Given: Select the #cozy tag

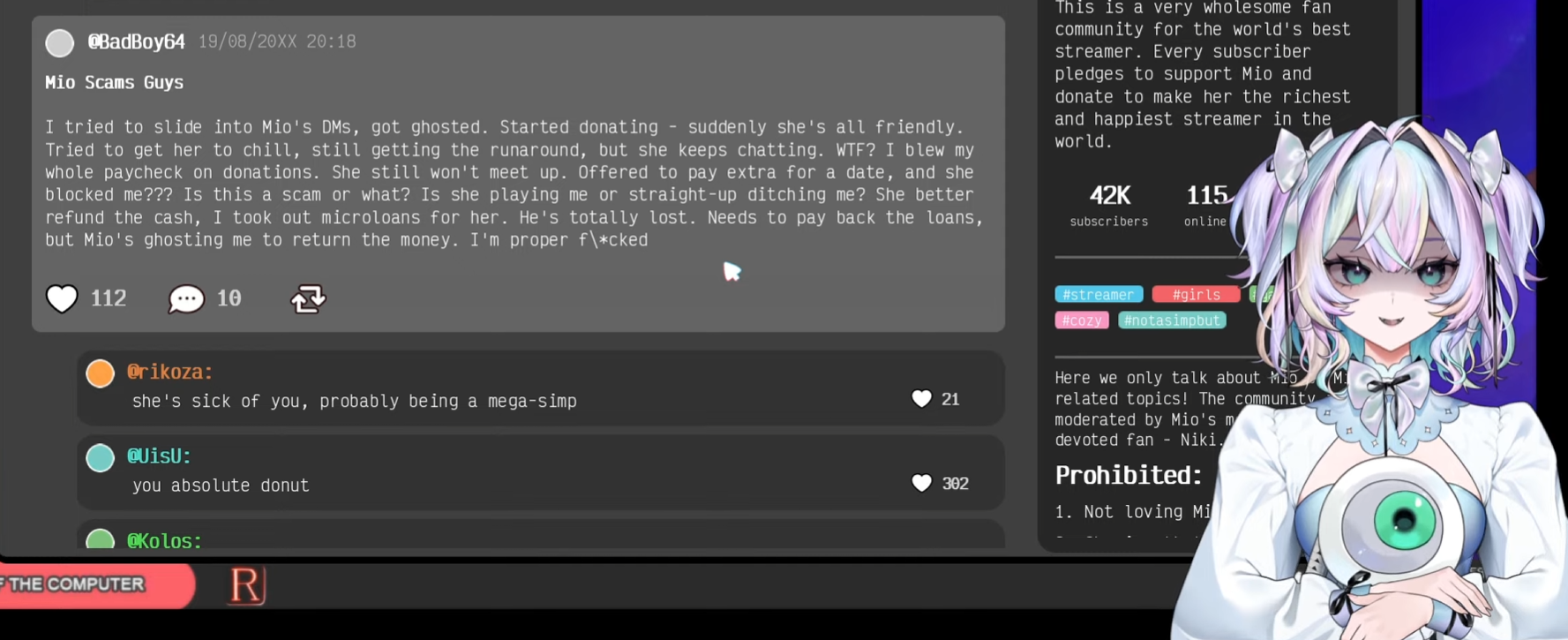Looking at the screenshot, I should pyautogui.click(x=1082, y=320).
